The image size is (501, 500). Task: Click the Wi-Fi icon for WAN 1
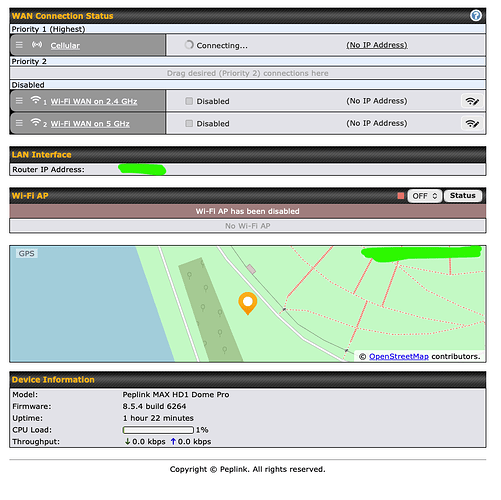36,100
